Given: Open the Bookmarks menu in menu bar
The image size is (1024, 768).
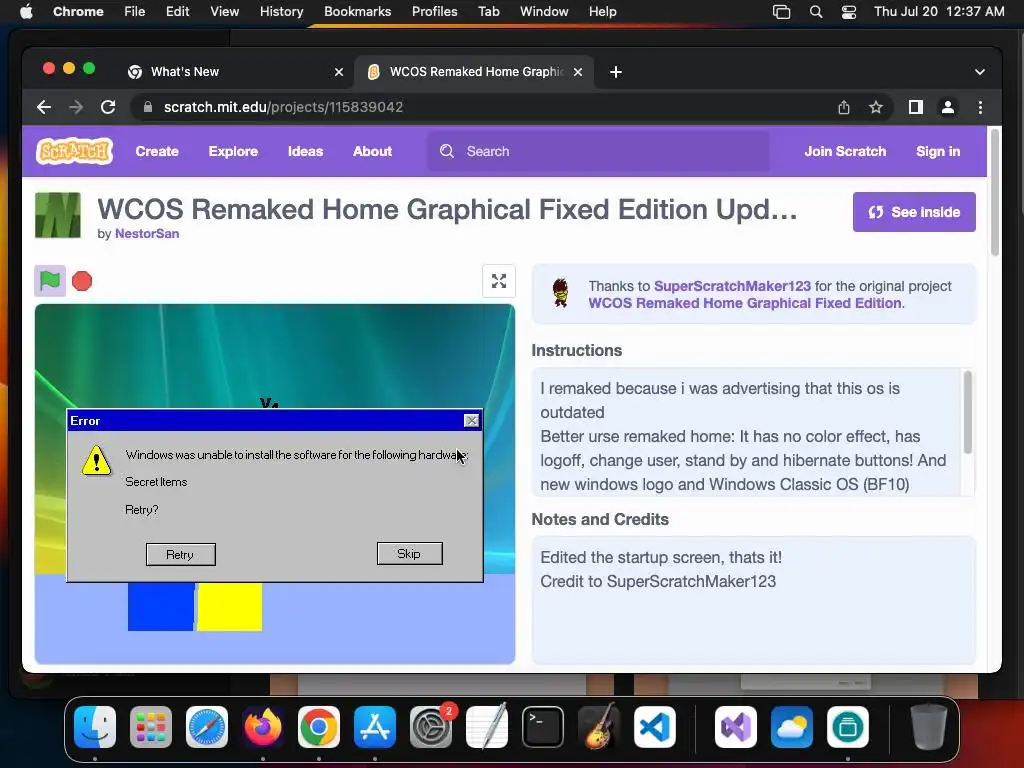Looking at the screenshot, I should tap(357, 12).
